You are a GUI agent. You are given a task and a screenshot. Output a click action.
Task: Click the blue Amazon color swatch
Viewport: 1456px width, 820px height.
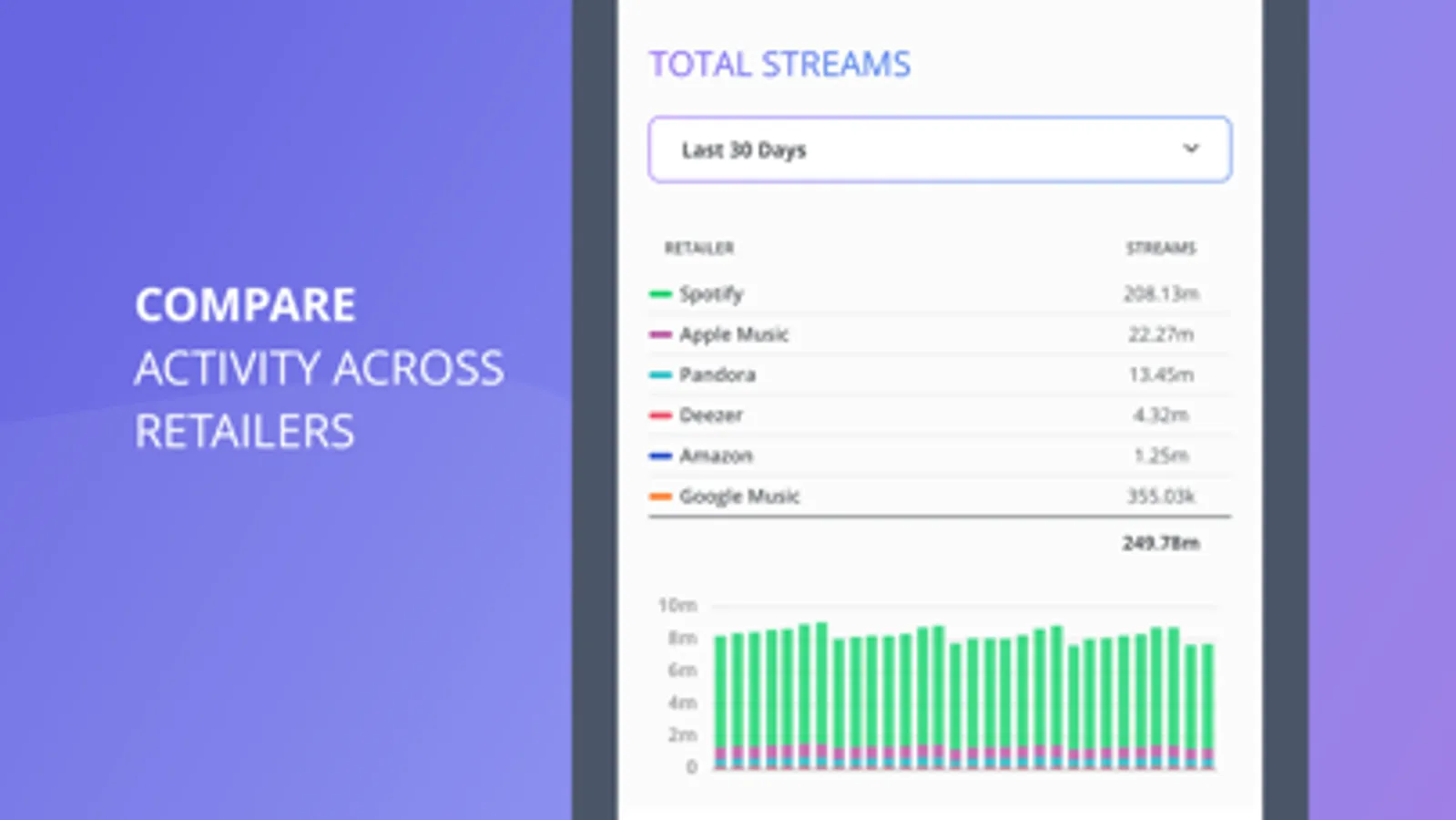click(660, 456)
